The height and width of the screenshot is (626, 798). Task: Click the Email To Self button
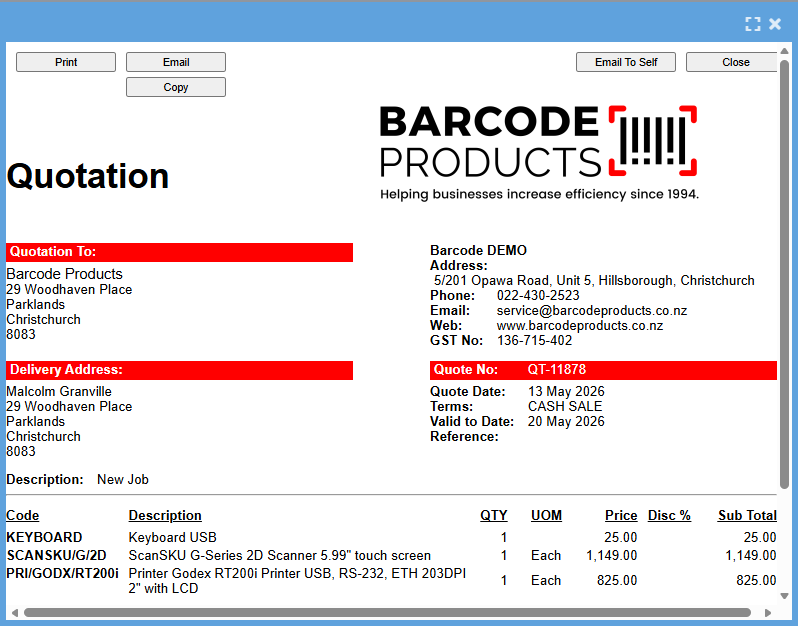pos(625,62)
